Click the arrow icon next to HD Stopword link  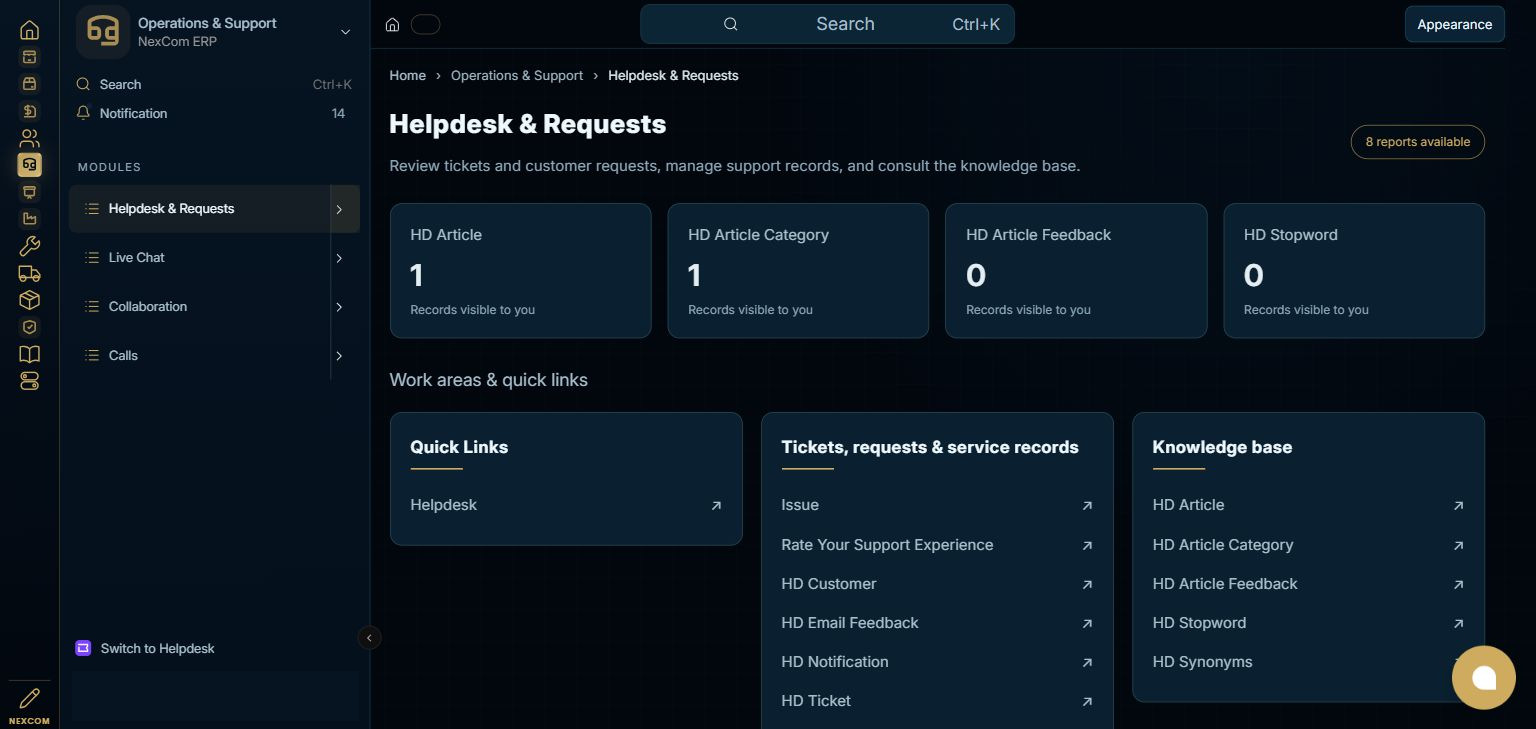click(x=1458, y=624)
